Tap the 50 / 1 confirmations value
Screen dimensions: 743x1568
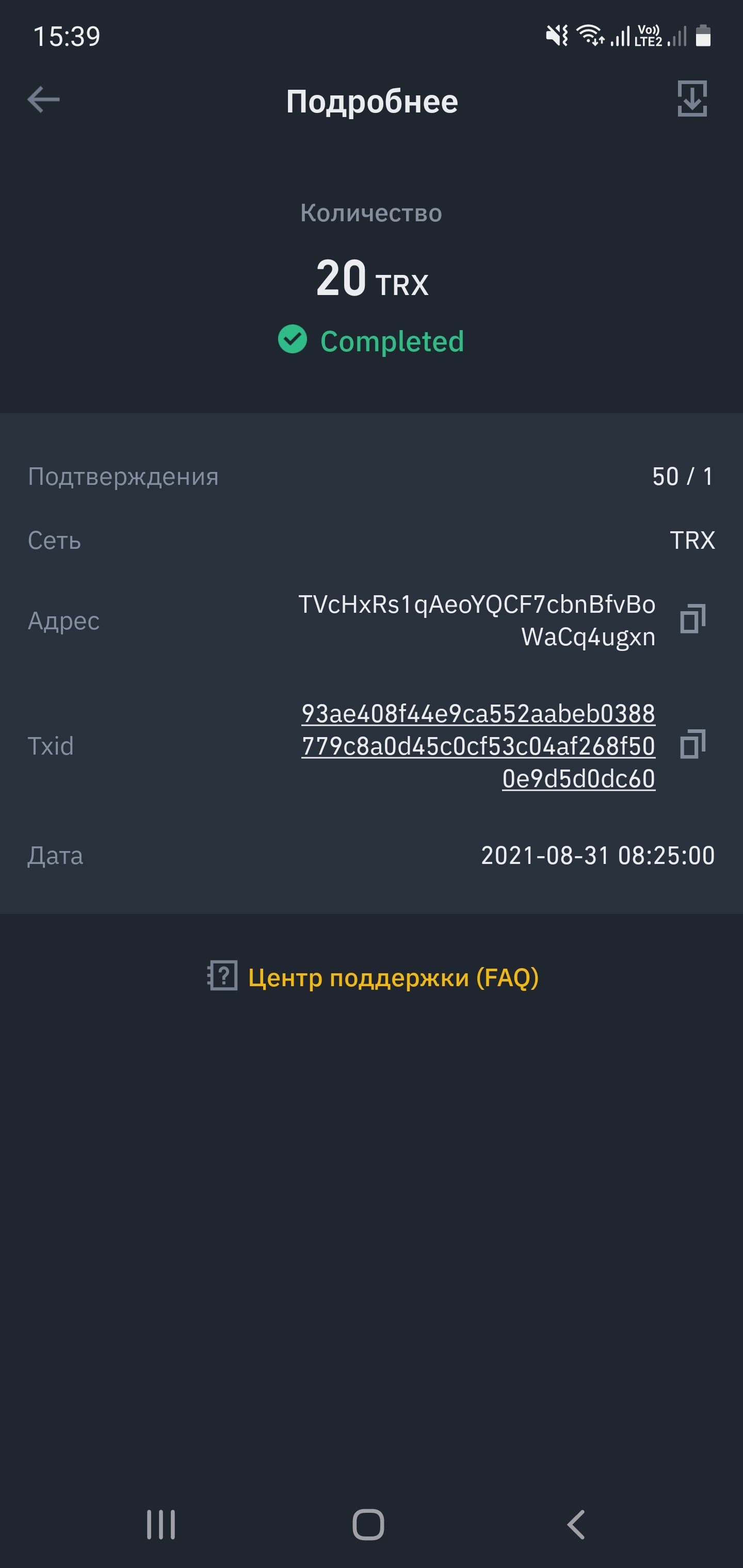[x=683, y=477]
